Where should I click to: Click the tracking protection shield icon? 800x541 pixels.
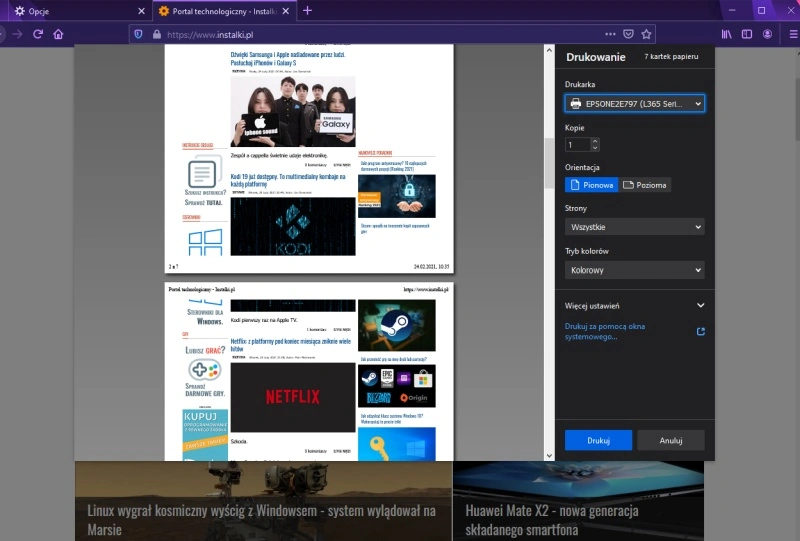point(137,34)
